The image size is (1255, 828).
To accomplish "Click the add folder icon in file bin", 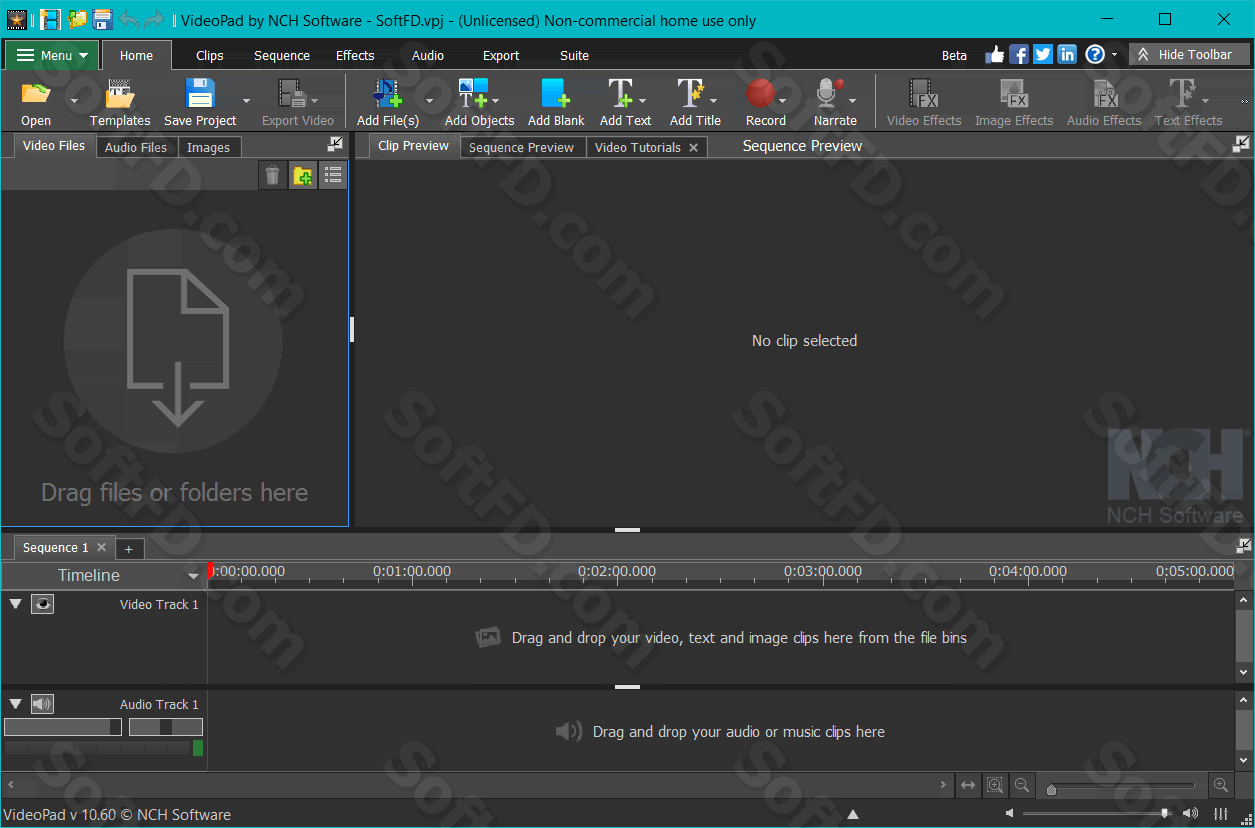I will (302, 176).
